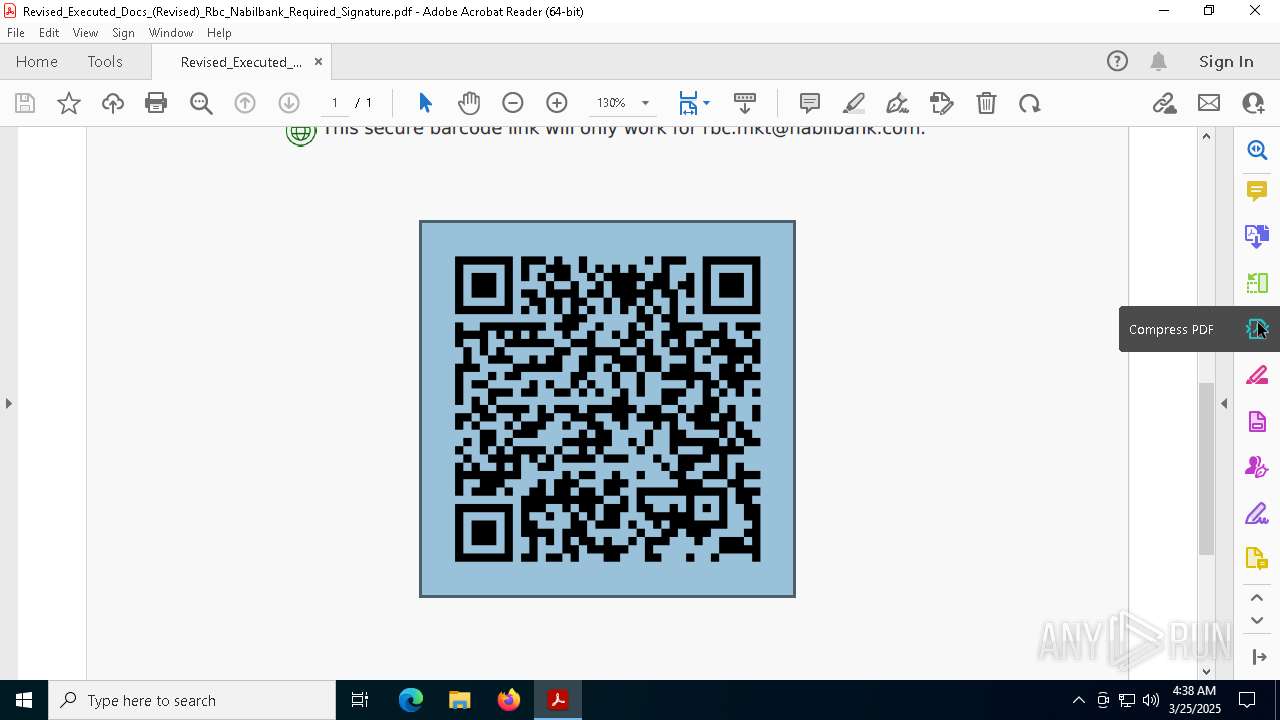Screen dimensions: 1280x720
Task: Zoom out with minus icon
Action: 513,103
